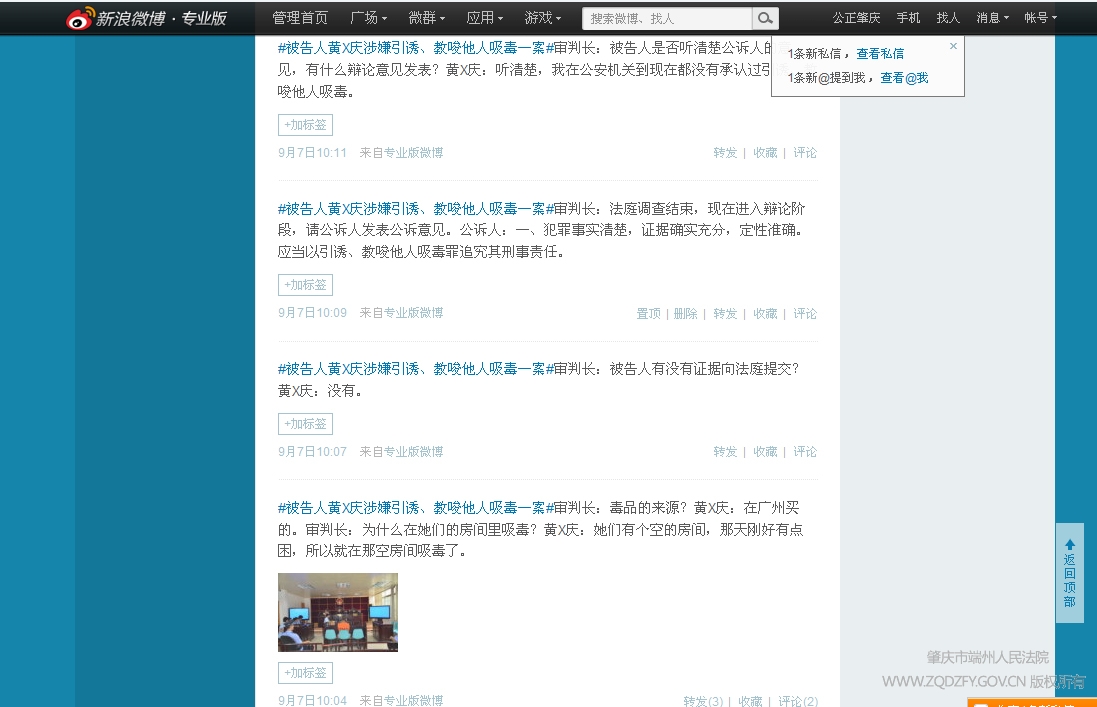Viewport: 1097px width, 707px height.
Task: Expand the 微群 dropdown menu
Action: (x=427, y=18)
